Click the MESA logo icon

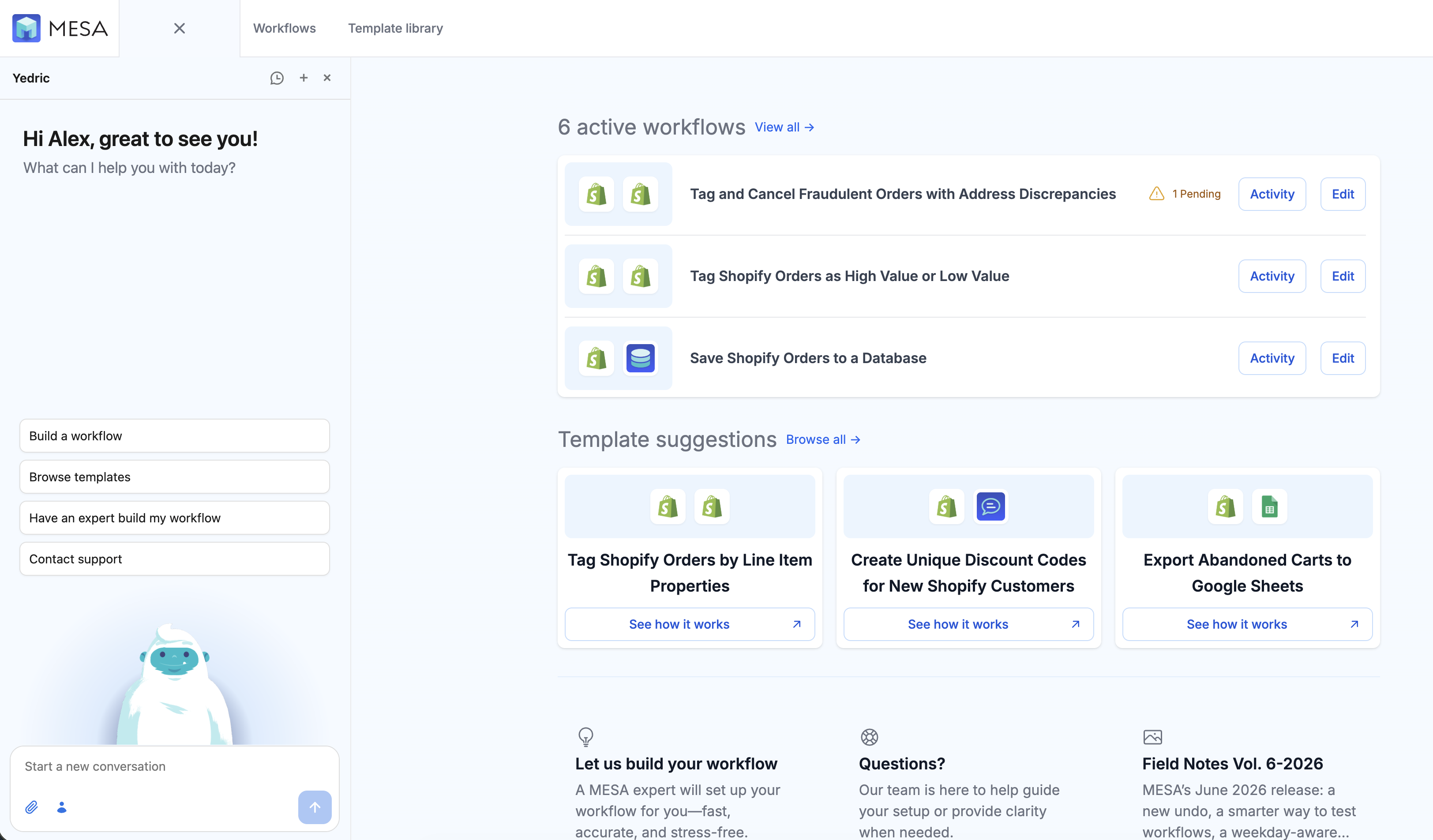(x=26, y=28)
